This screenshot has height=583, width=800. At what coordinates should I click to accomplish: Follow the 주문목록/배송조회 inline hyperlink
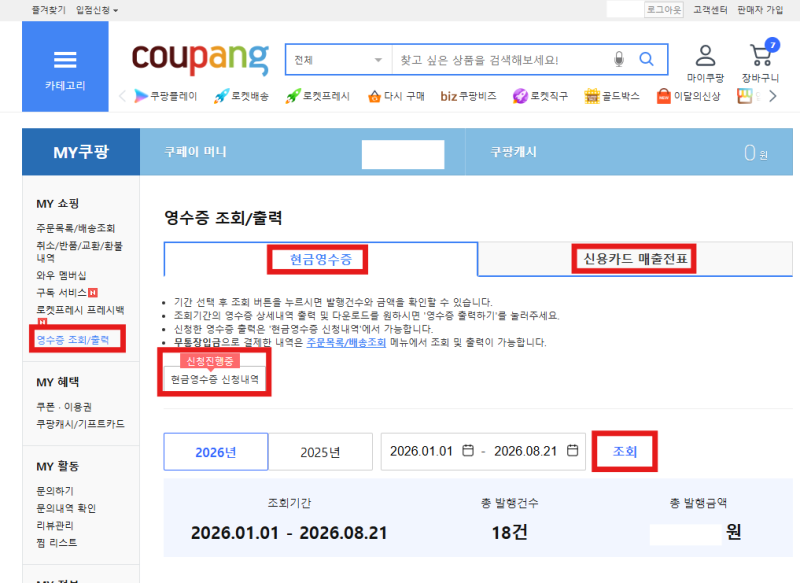coord(346,342)
